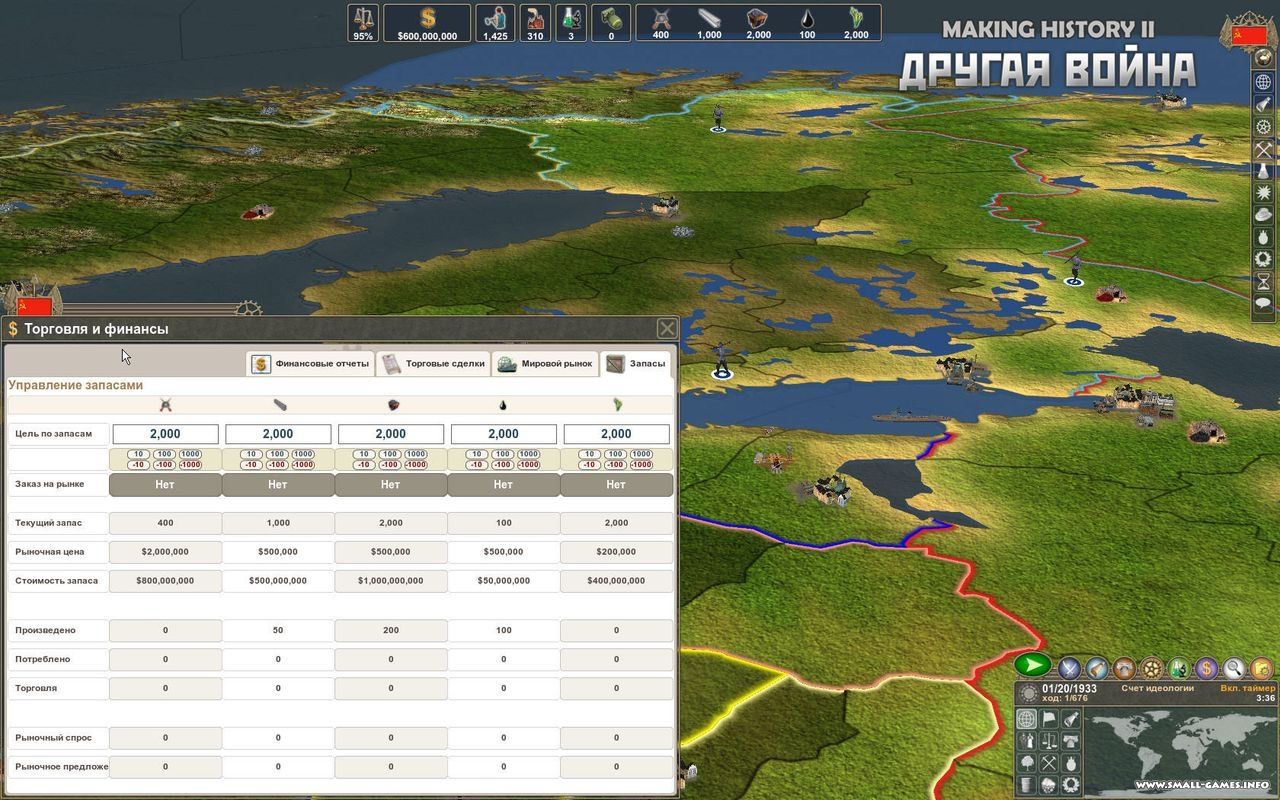Viewport: 1280px width, 800px height.
Task: Click the manpower icon showing 1,425
Action: coord(495,17)
